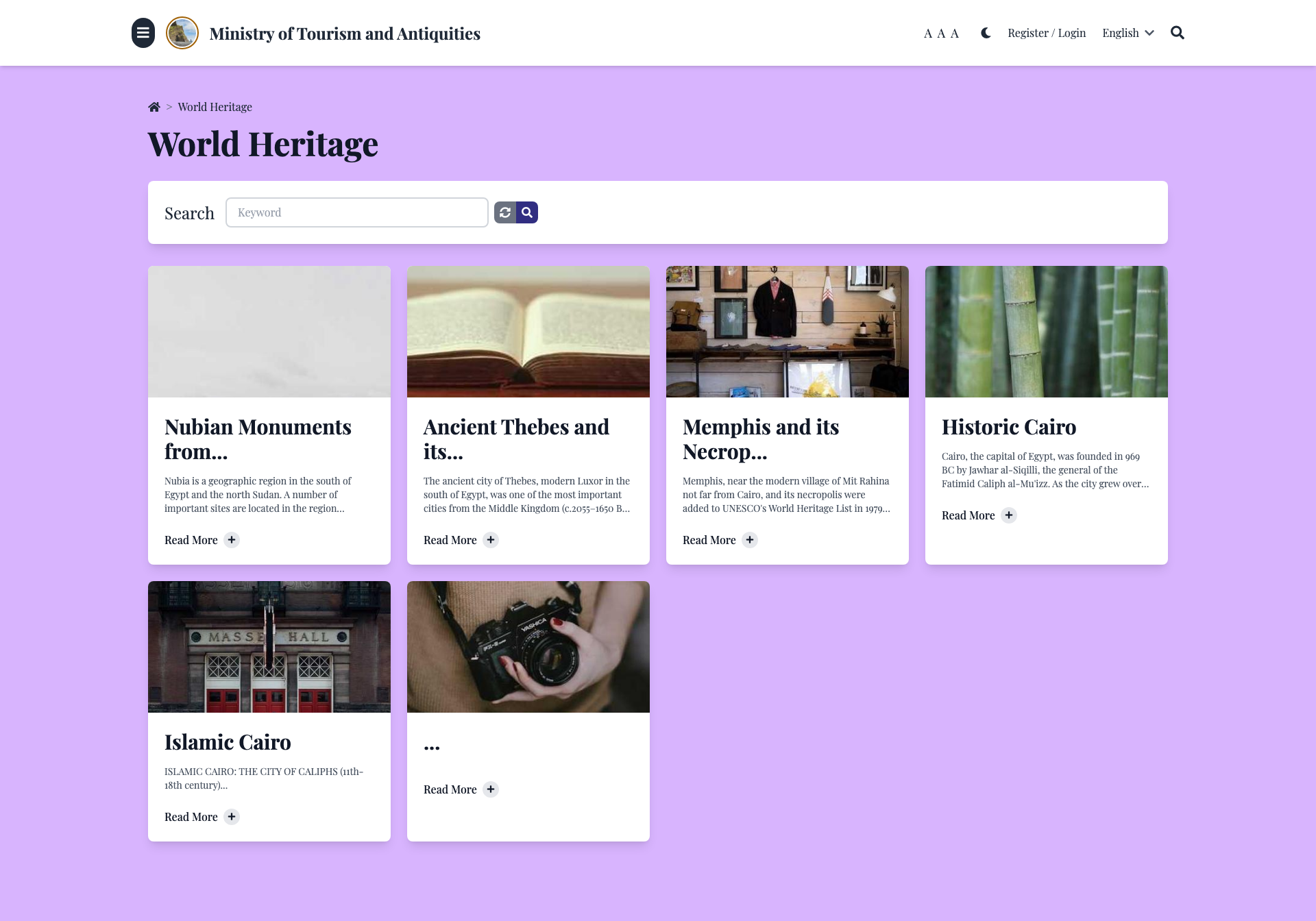
Task: Click the ministry logo emblem
Action: click(x=182, y=33)
